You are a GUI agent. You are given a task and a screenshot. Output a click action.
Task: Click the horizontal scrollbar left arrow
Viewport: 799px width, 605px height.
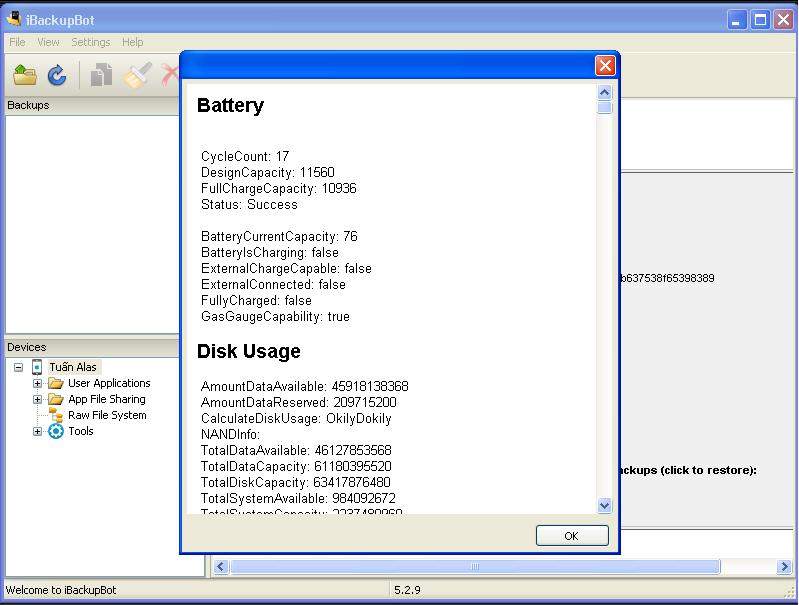pos(221,566)
